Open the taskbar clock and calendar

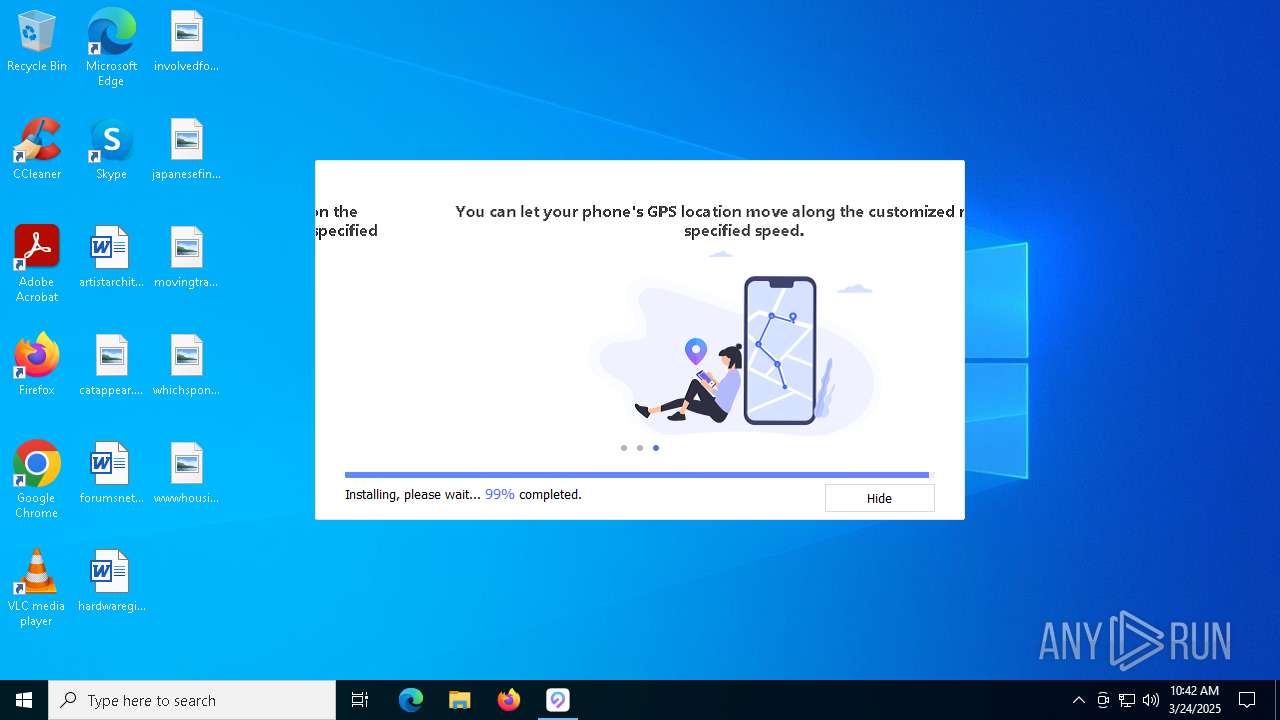coord(1195,700)
